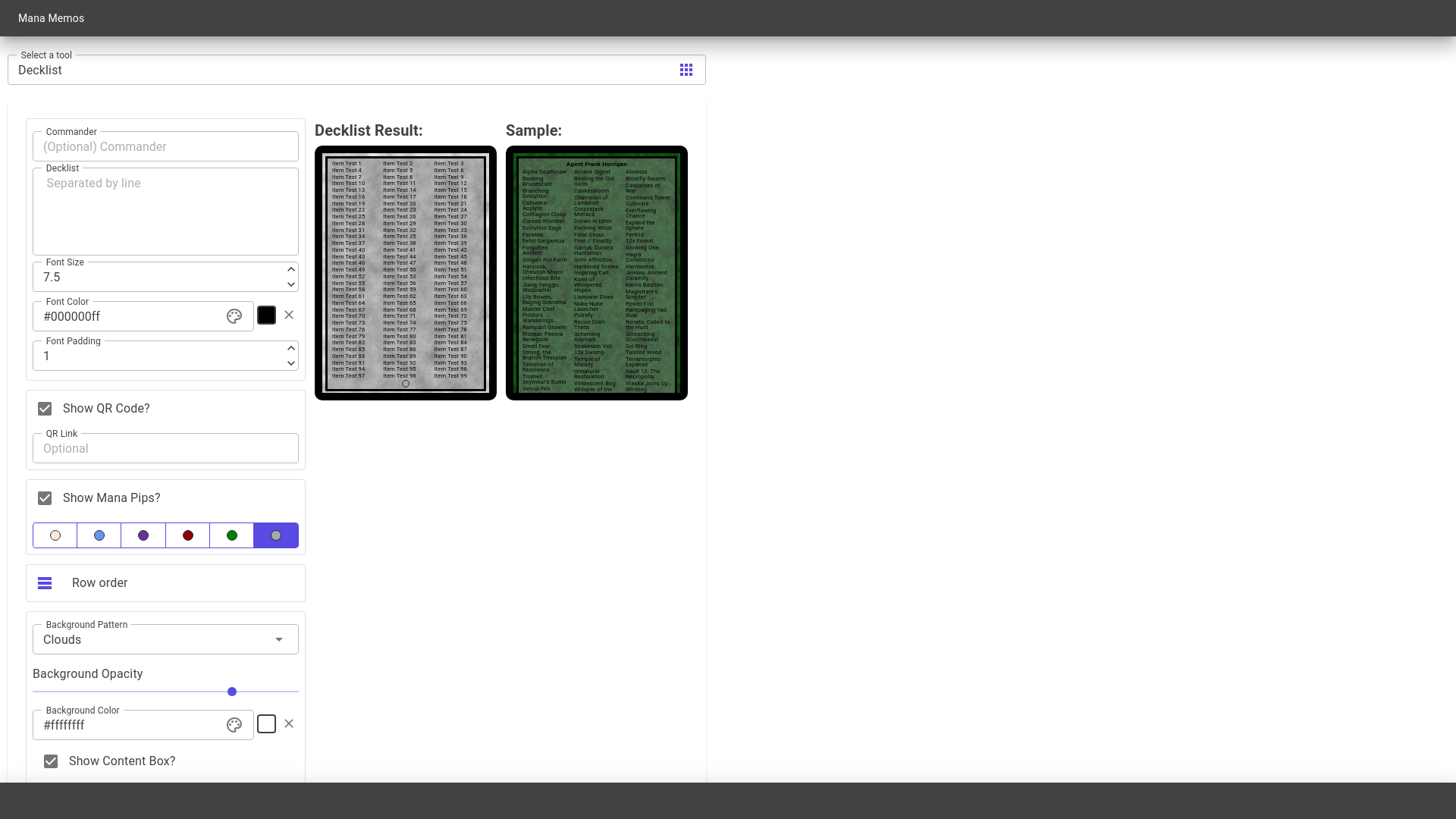1456x819 pixels.
Task: Clear the Background Color value
Action: 289,723
